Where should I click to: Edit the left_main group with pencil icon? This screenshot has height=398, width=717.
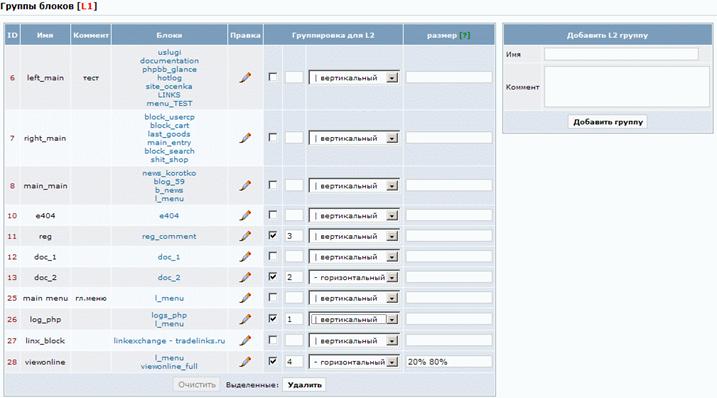[245, 77]
